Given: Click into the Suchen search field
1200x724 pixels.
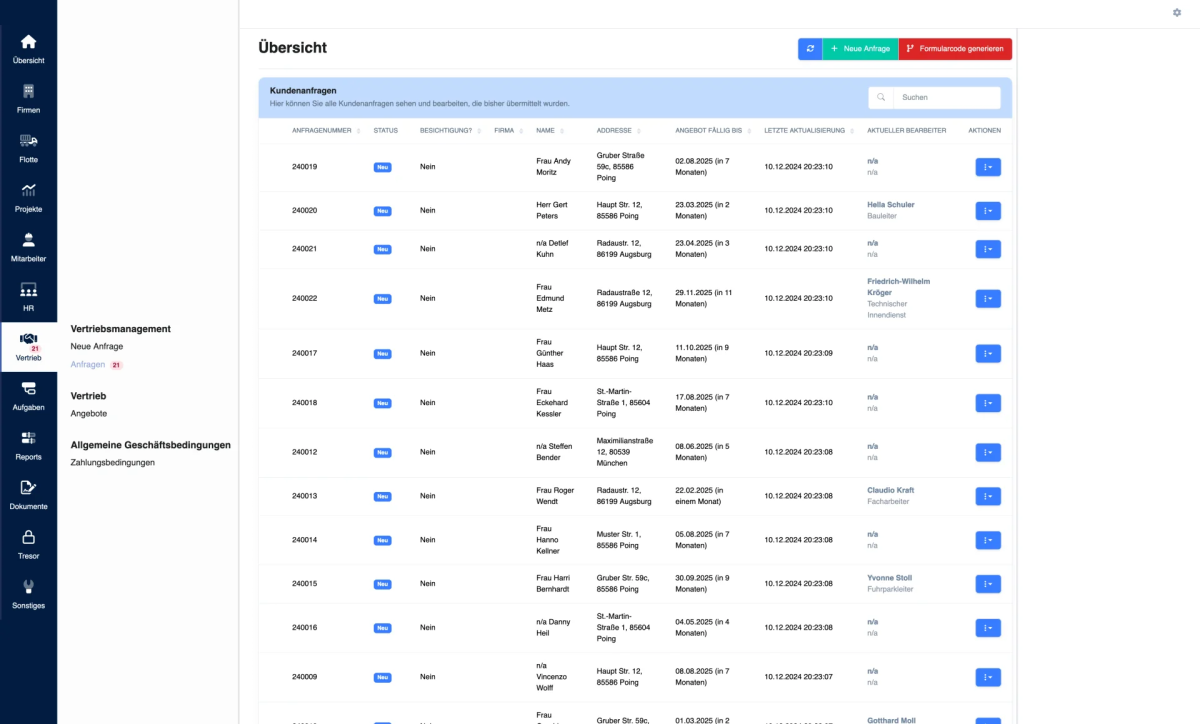Looking at the screenshot, I should pos(945,98).
